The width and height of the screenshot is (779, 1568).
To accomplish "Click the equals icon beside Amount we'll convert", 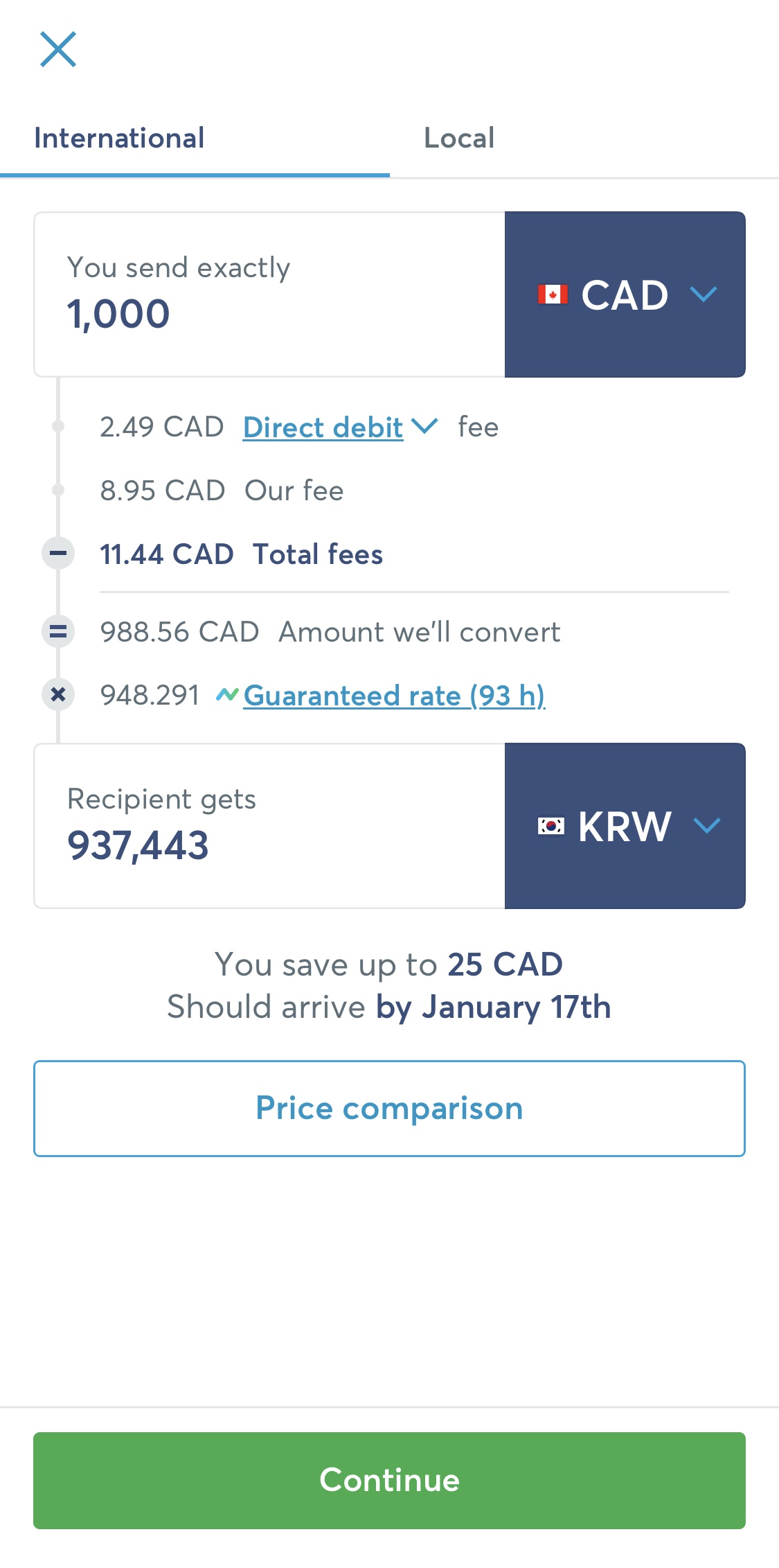I will click(x=58, y=631).
